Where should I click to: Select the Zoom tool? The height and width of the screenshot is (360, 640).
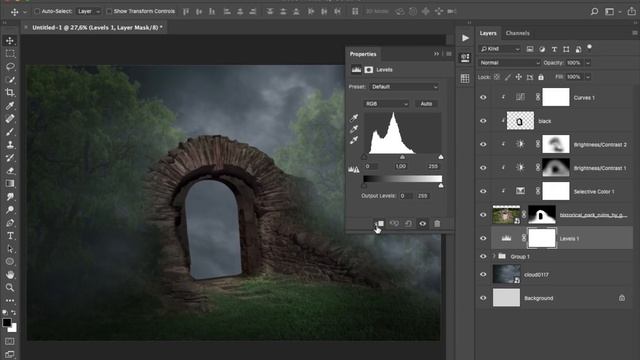[10, 288]
